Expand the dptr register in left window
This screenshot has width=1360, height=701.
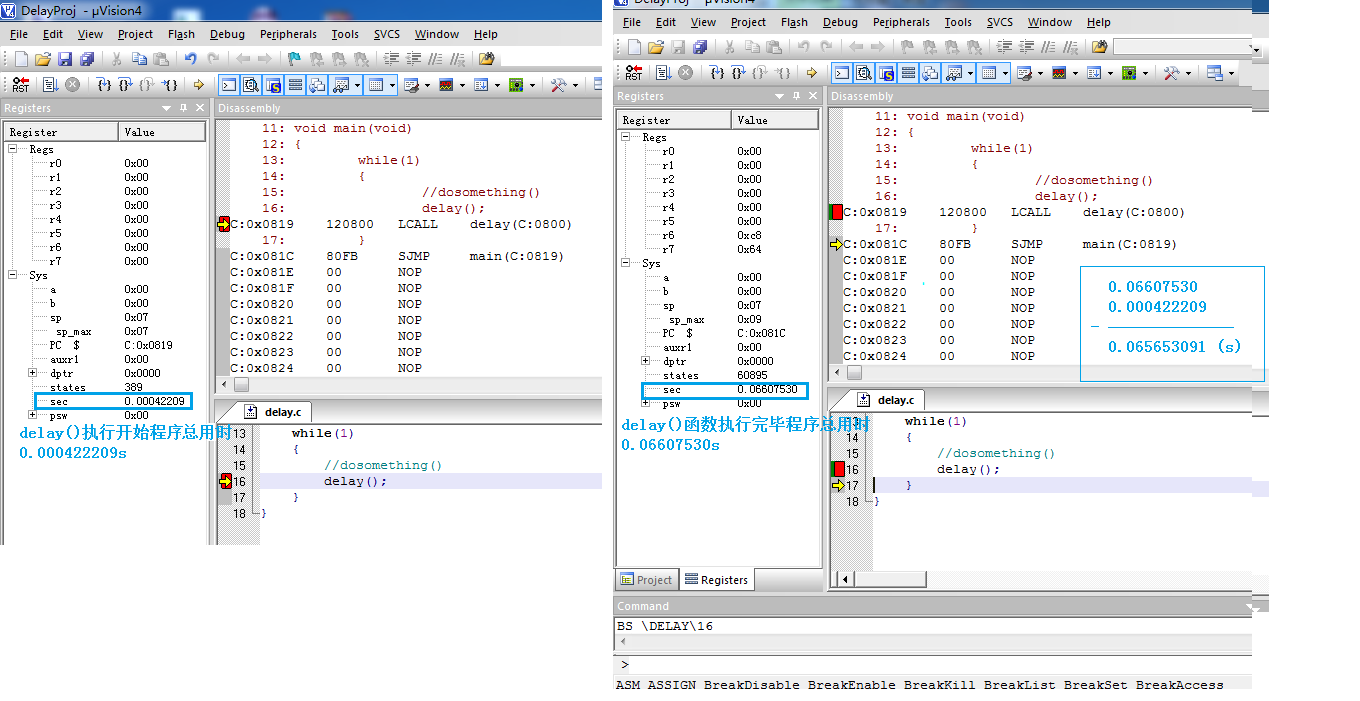(33, 373)
